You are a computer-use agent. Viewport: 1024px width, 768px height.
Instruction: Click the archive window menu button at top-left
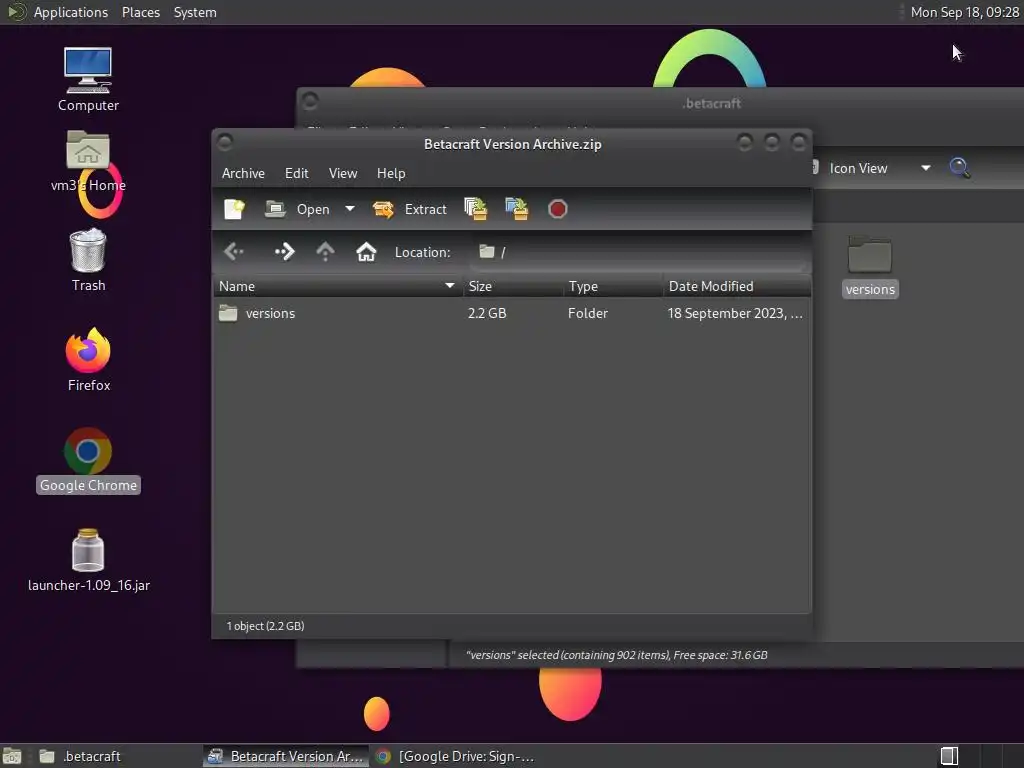225,142
